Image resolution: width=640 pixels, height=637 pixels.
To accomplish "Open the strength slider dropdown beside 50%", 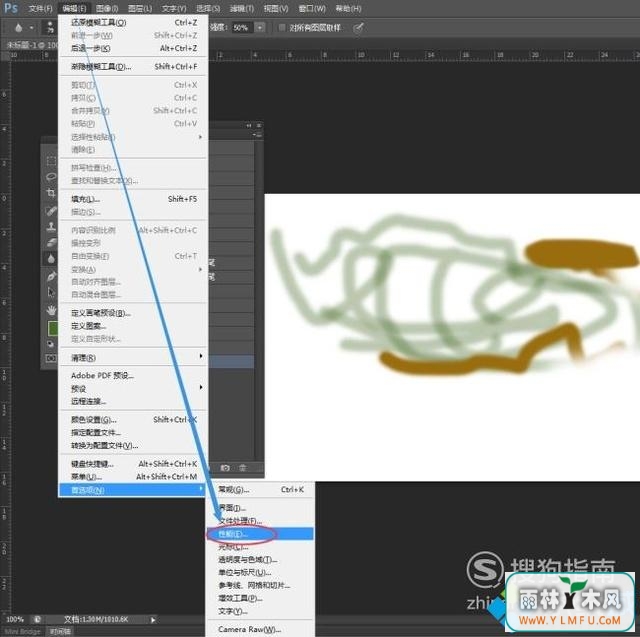I will [x=260, y=27].
